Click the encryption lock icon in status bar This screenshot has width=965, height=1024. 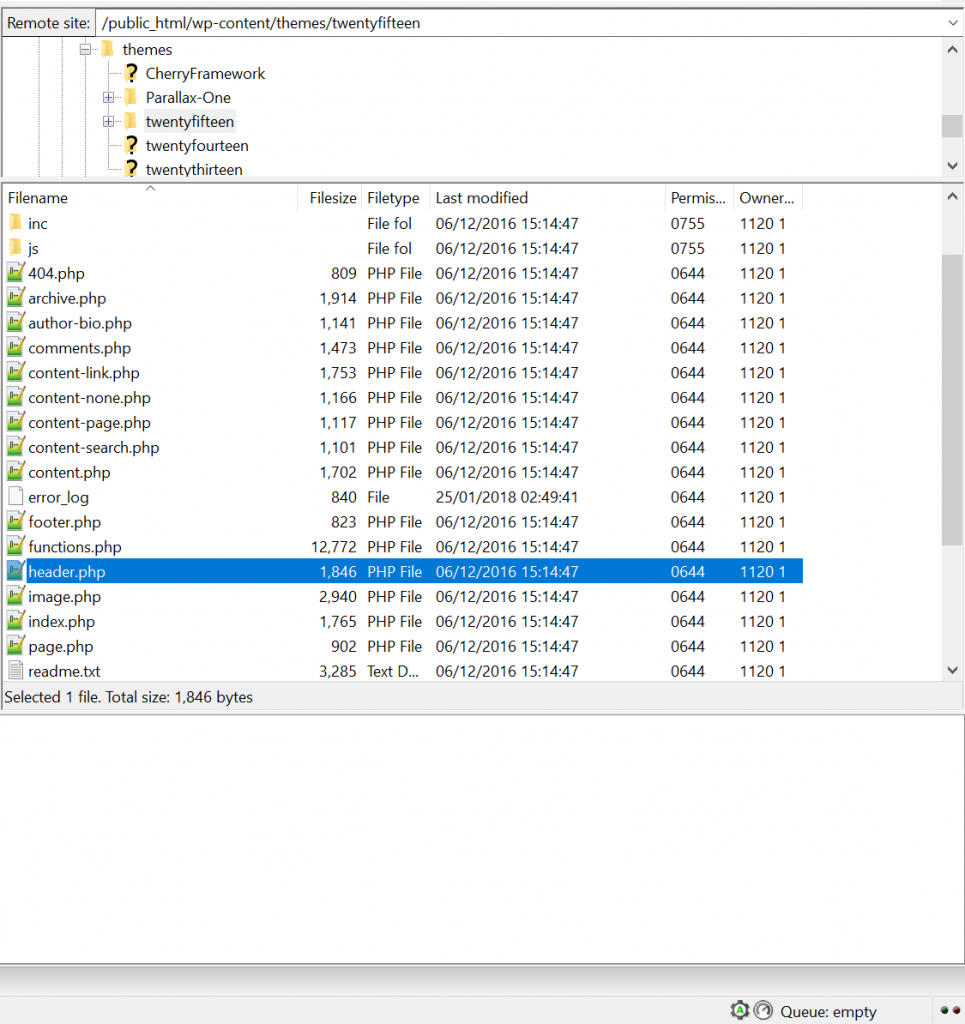(739, 1010)
